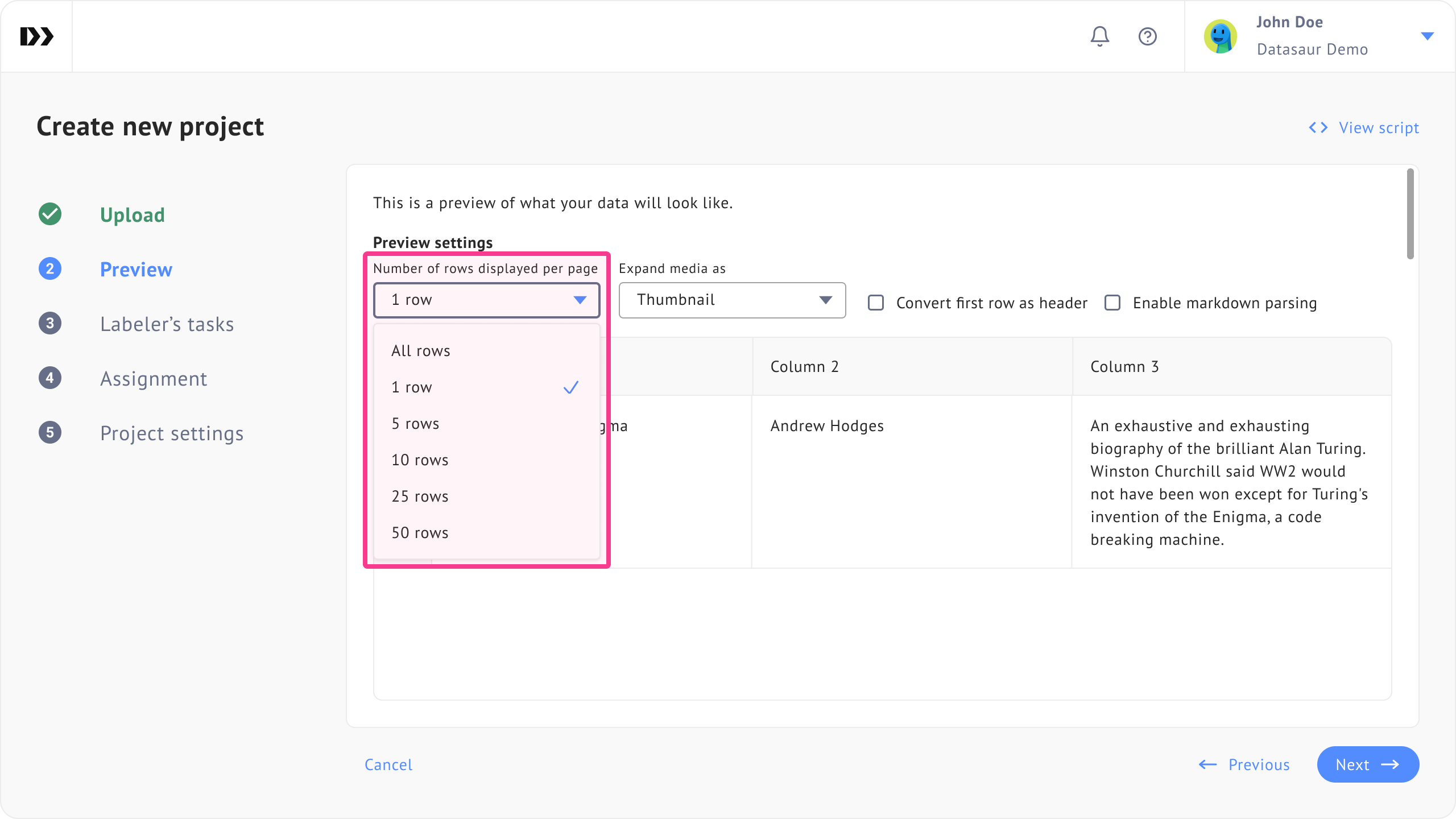Screen dimensions: 1456x819
Task: Choose the All rows option
Action: [x=420, y=351]
